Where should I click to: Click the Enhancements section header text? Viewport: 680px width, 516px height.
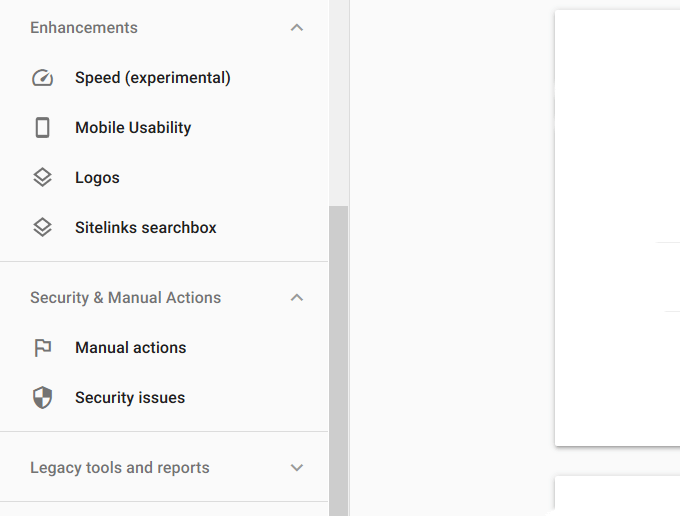coord(84,28)
